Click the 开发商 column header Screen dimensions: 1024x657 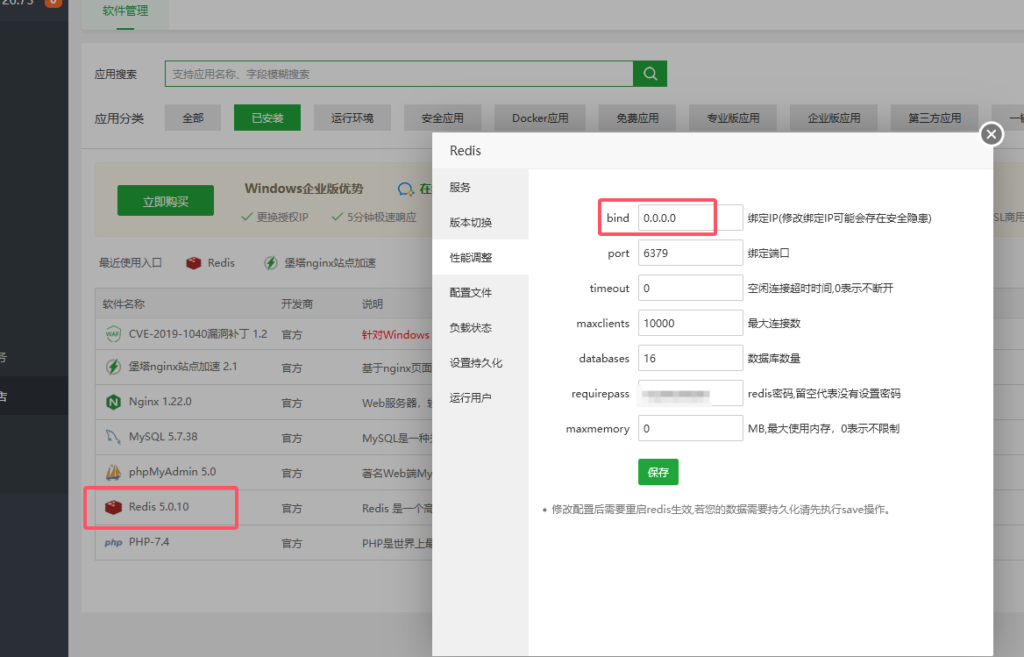297,304
